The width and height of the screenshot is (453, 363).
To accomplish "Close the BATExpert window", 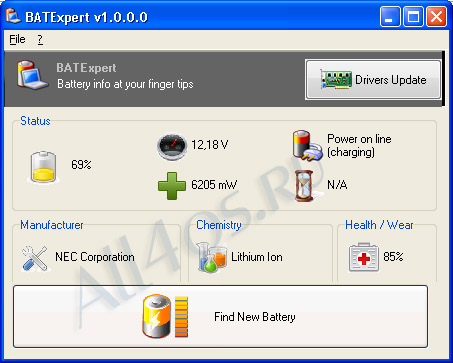I will [436, 17].
